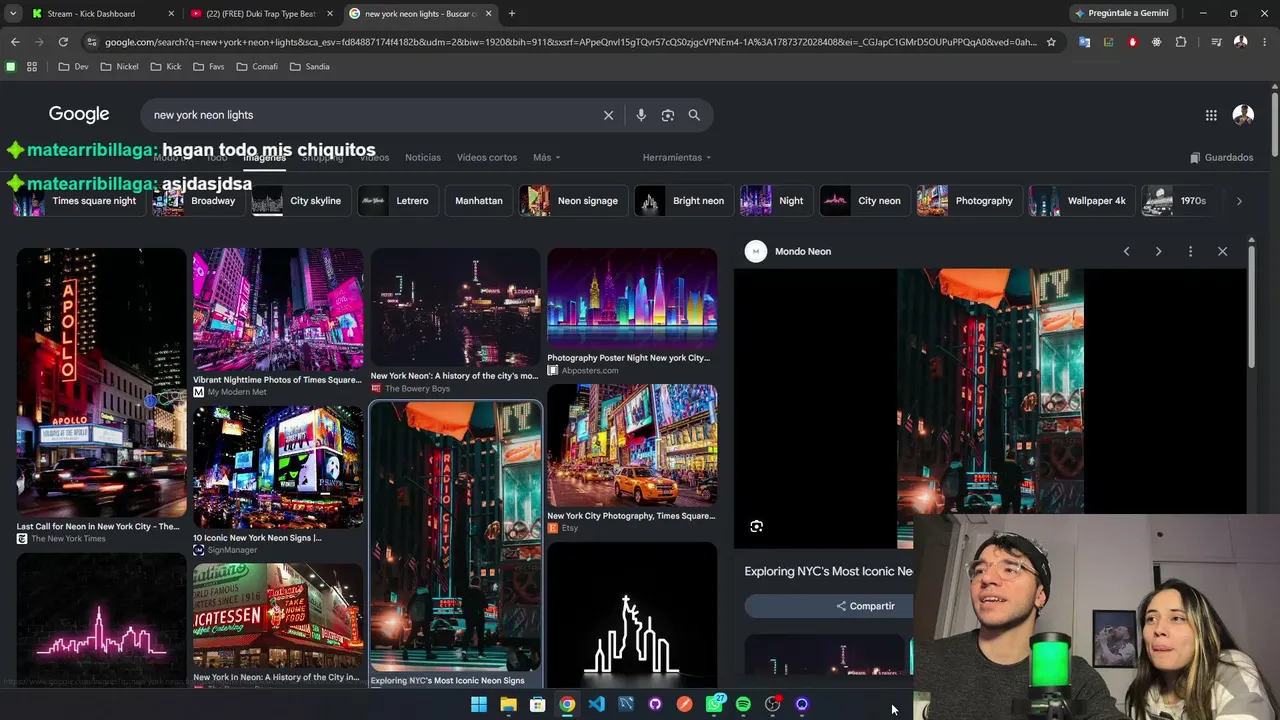This screenshot has height=720, width=1280.
Task: Open the Microsoft Store from the taskbar
Action: (x=537, y=704)
